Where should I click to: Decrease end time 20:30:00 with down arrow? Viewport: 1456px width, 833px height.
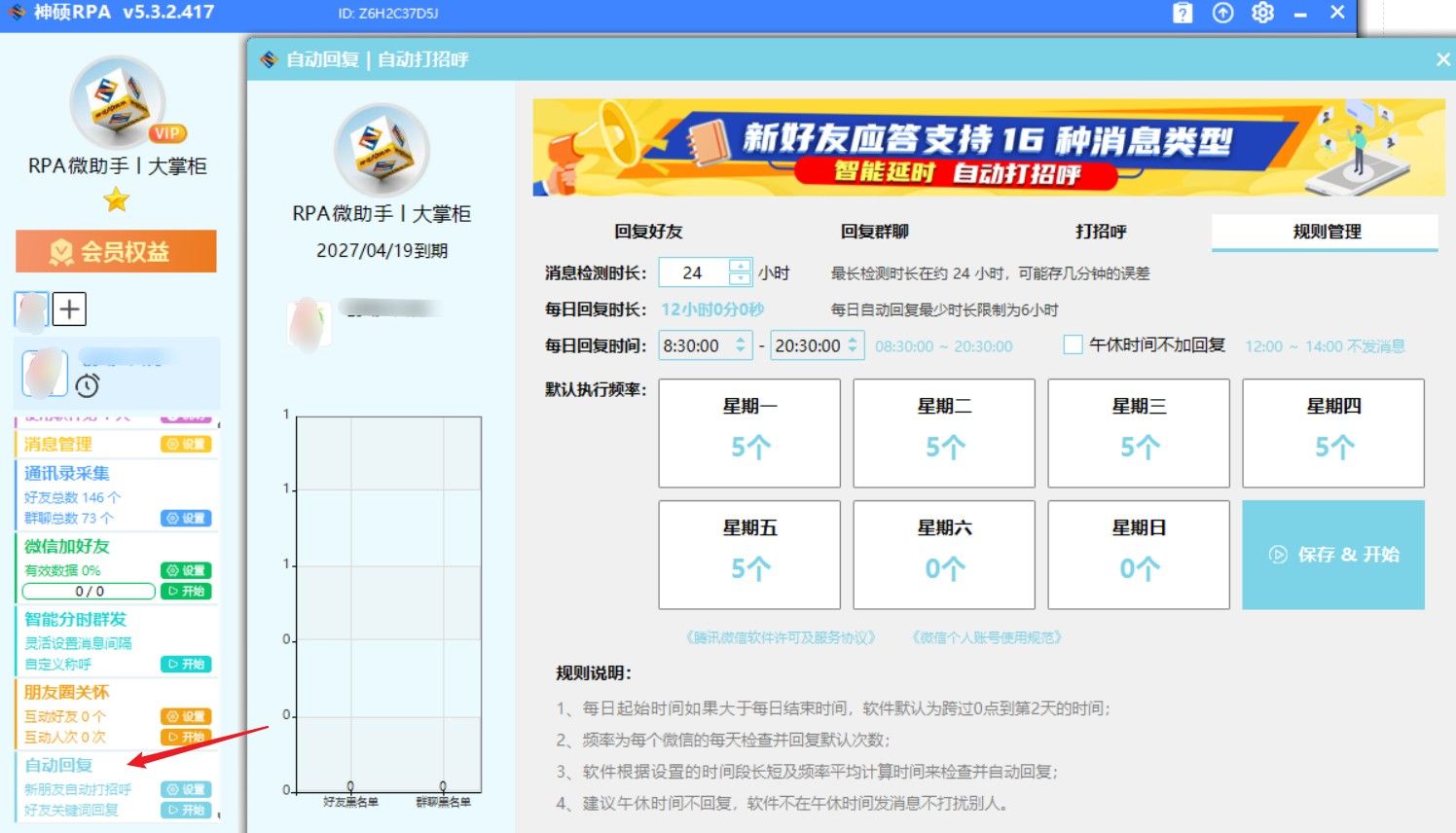tap(853, 351)
